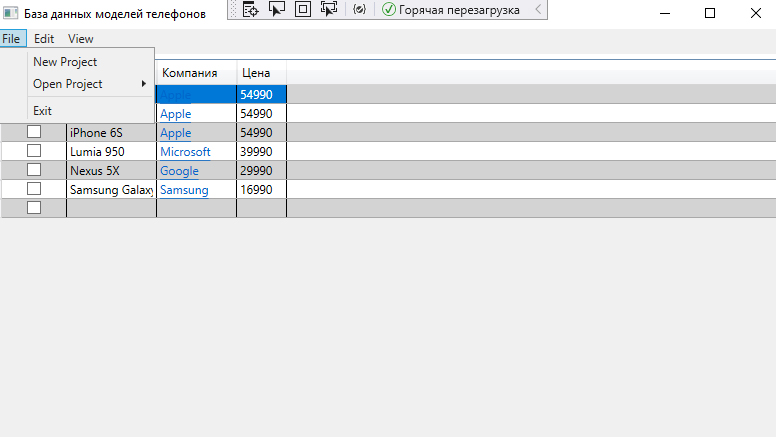Image resolution: width=776 pixels, height=437 pixels.
Task: Minimize the База данных window
Action: (665, 13)
